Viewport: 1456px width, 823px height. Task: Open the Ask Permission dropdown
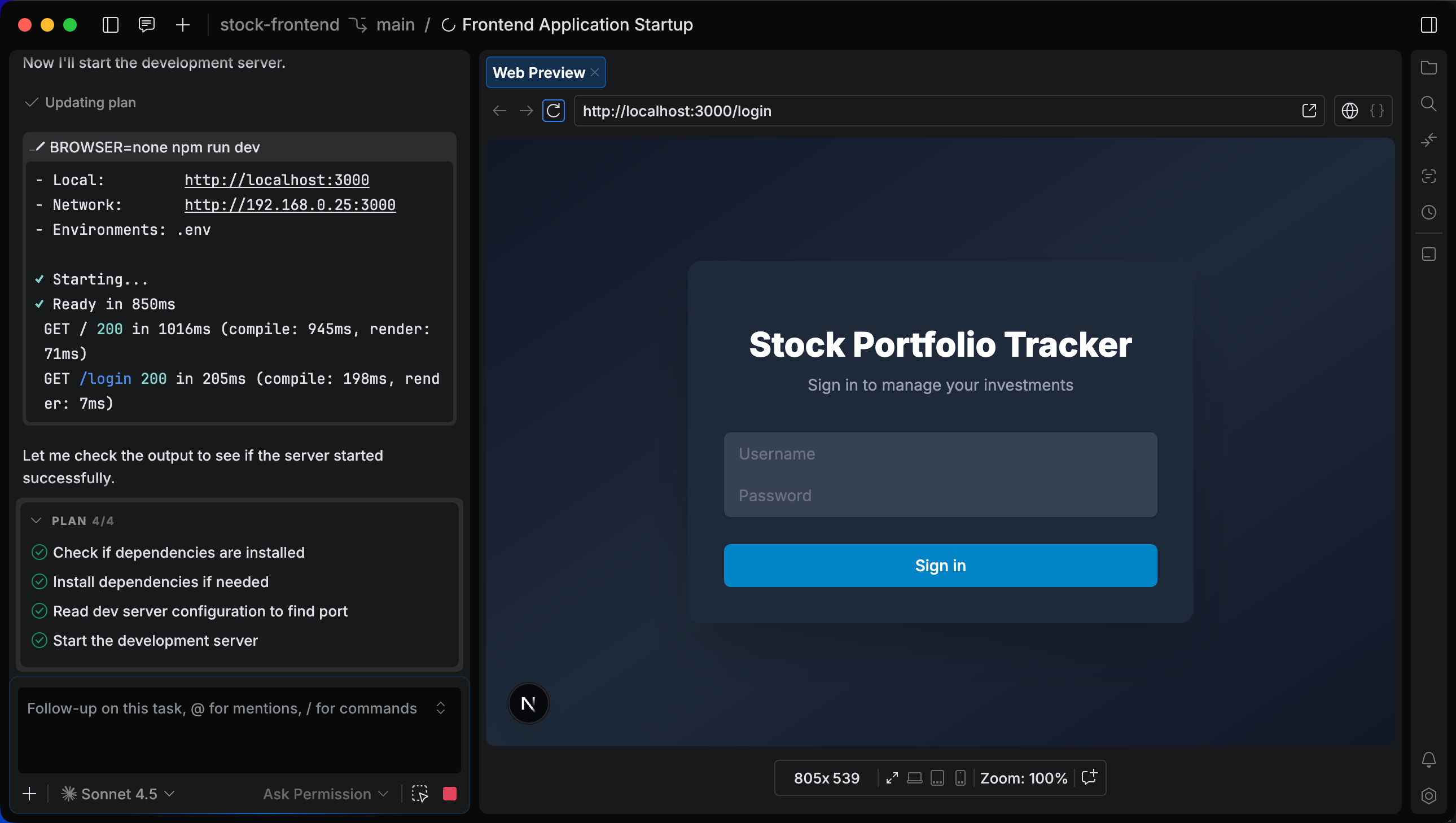[x=326, y=794]
